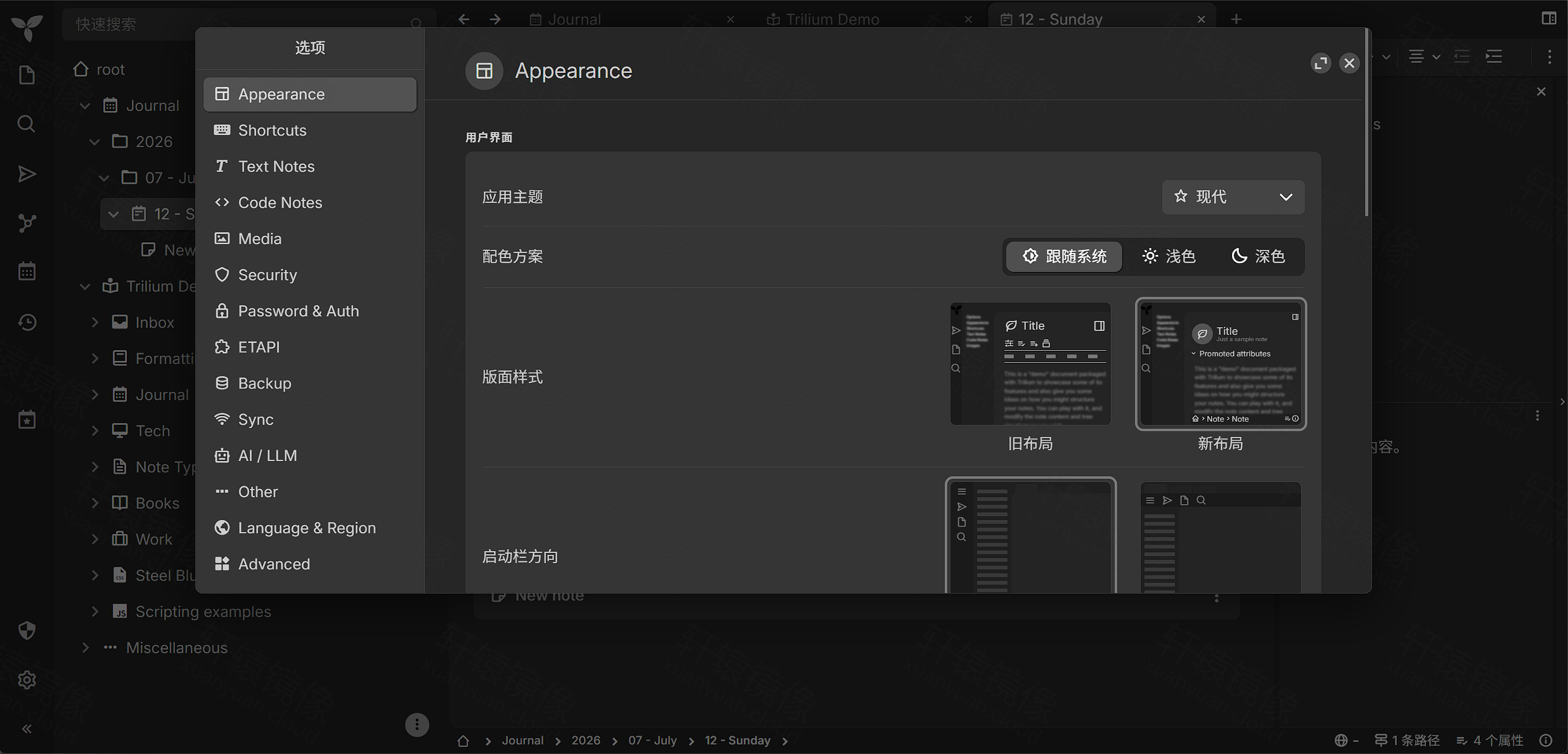
Task: Click the jump-to-note arrow icon
Action: click(x=27, y=174)
